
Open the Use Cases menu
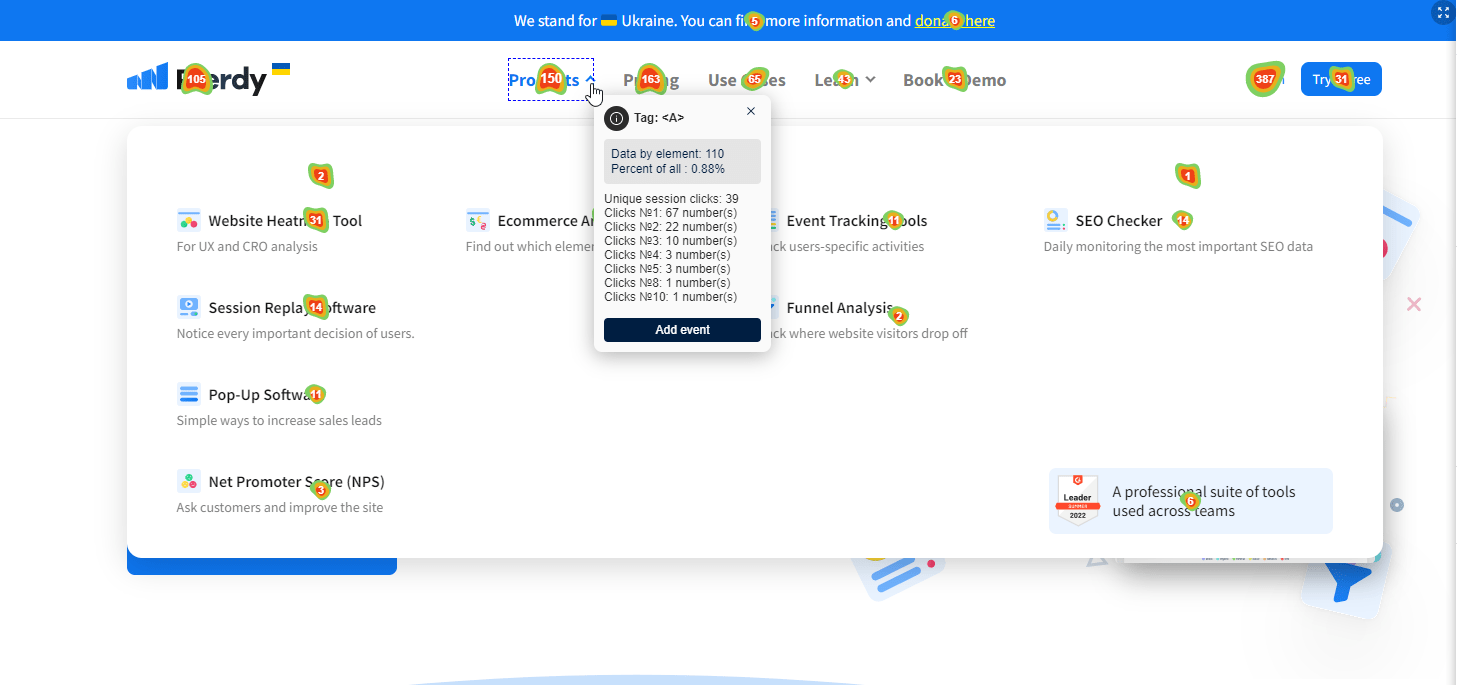746,80
